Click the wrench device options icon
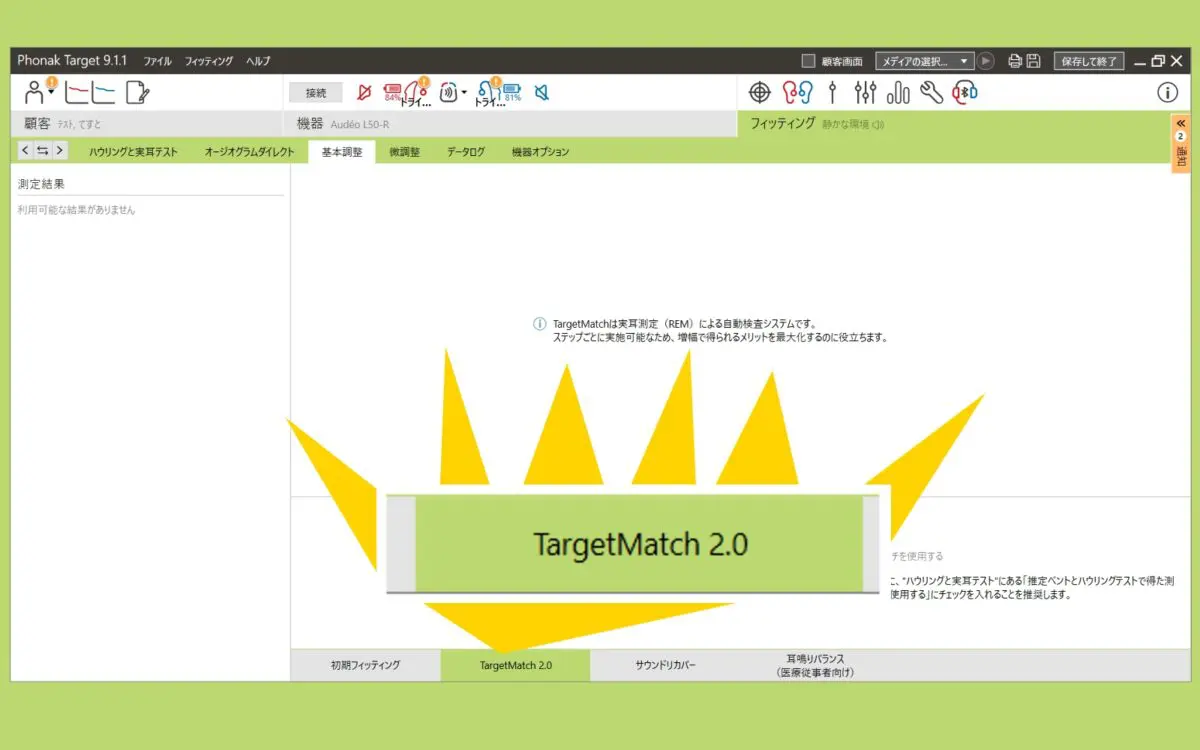 coord(931,93)
